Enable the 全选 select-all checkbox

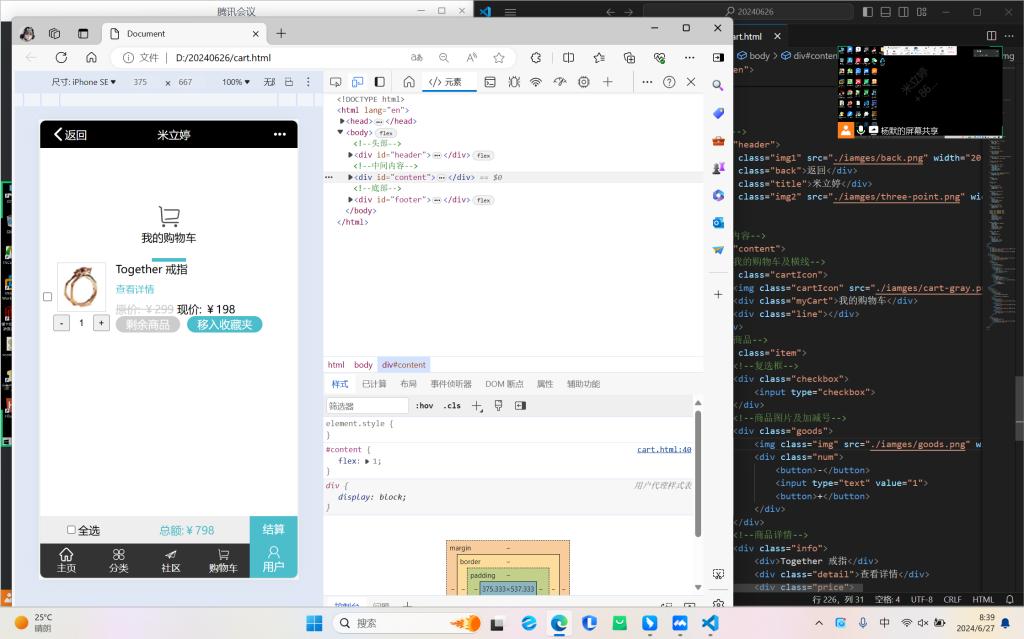(x=71, y=530)
